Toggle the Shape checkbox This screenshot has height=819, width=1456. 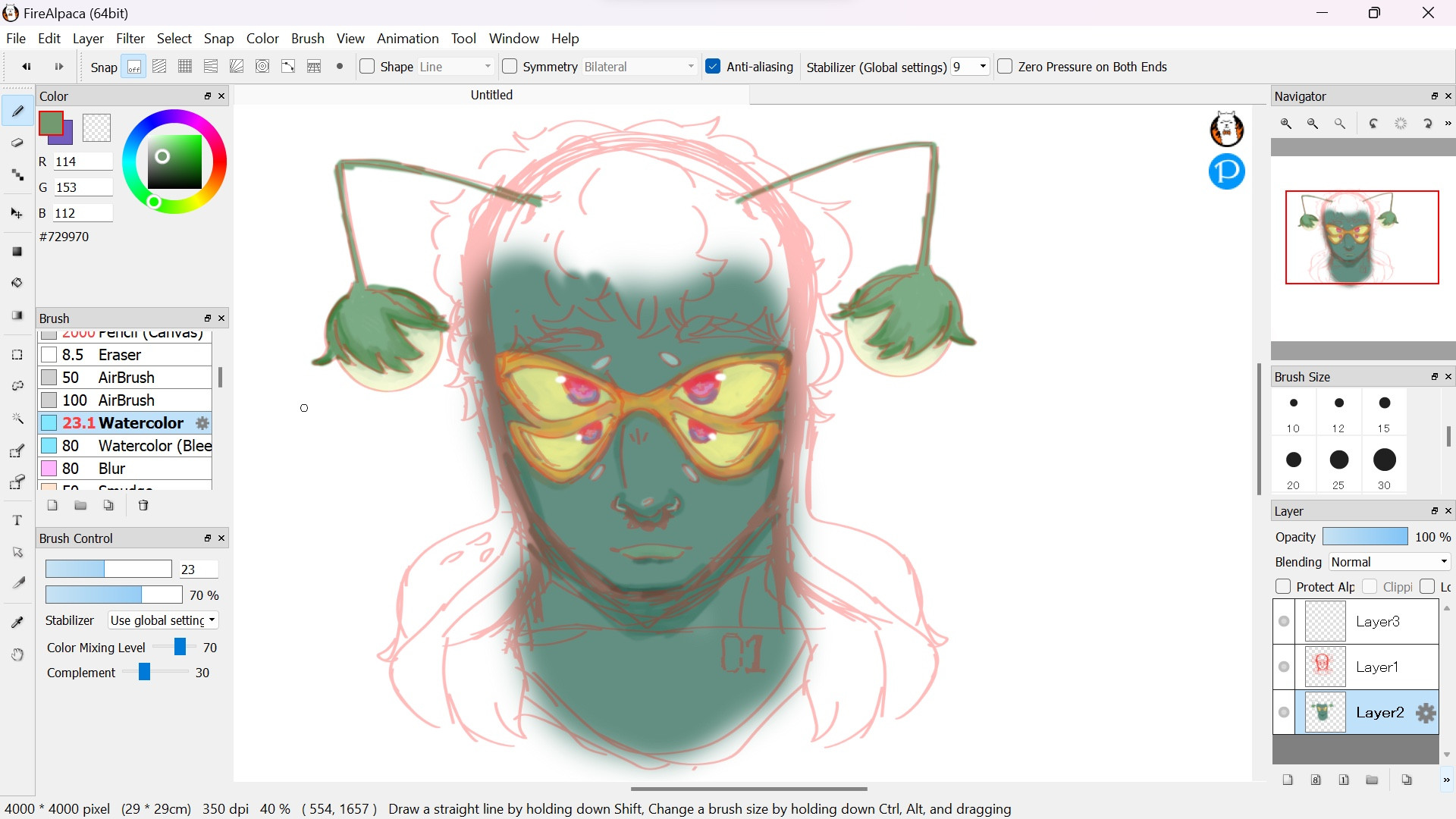click(x=367, y=67)
